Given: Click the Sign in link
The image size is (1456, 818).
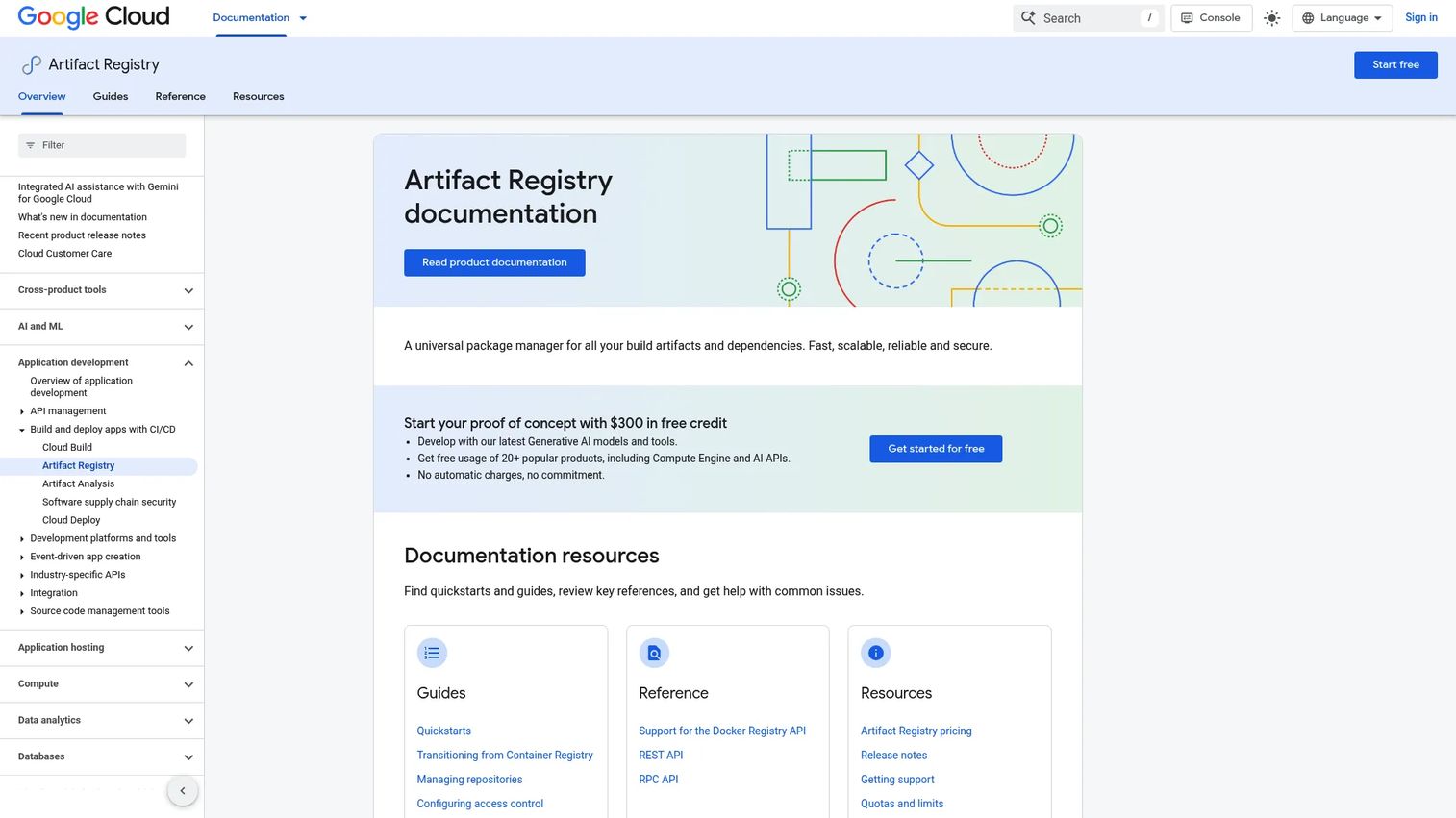Looking at the screenshot, I should (x=1420, y=18).
